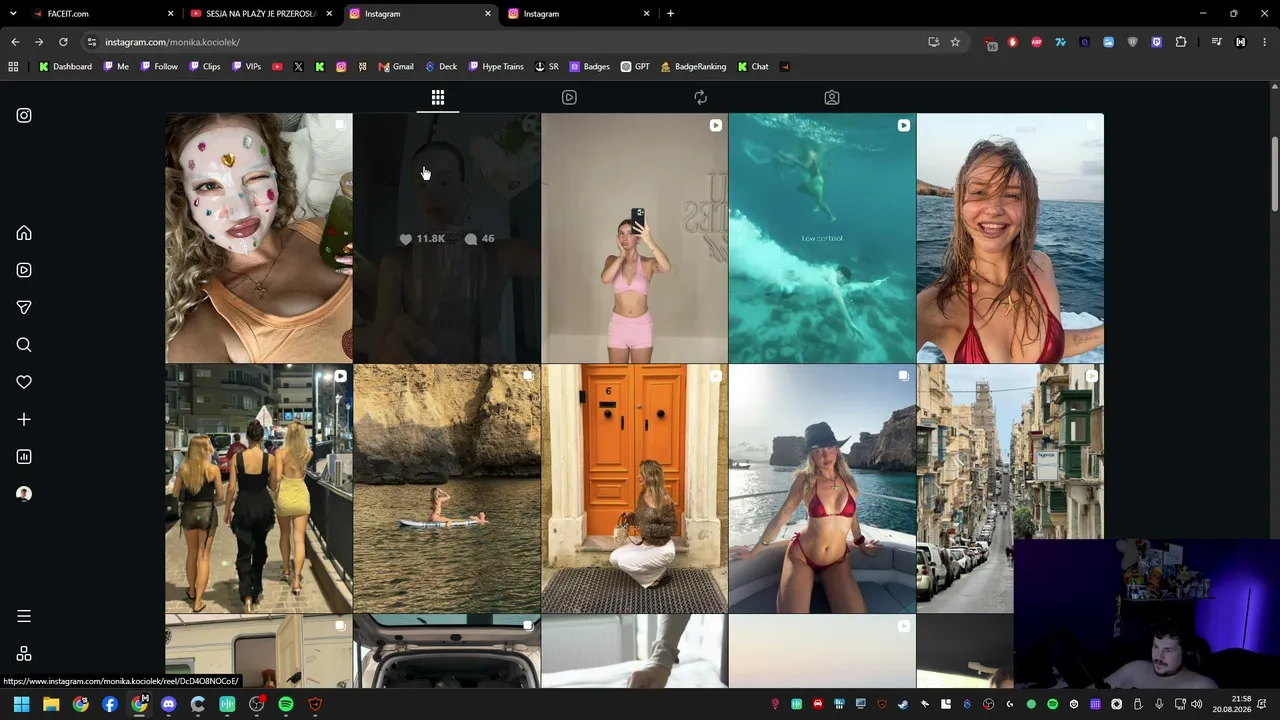
Task: Open Notifications heart icon in sidebar
Action: 24,382
